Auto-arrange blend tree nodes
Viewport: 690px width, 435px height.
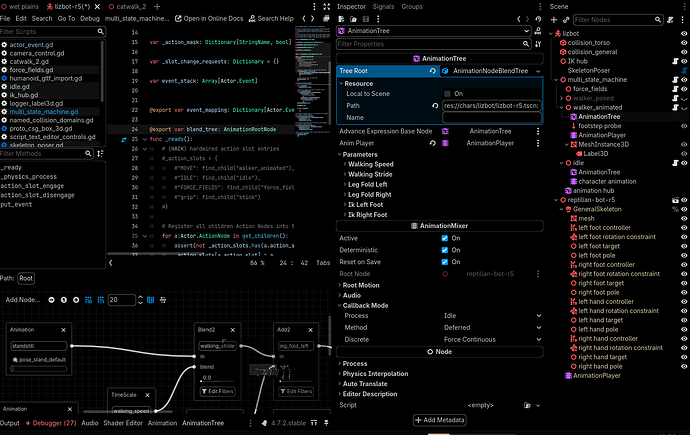[163, 300]
